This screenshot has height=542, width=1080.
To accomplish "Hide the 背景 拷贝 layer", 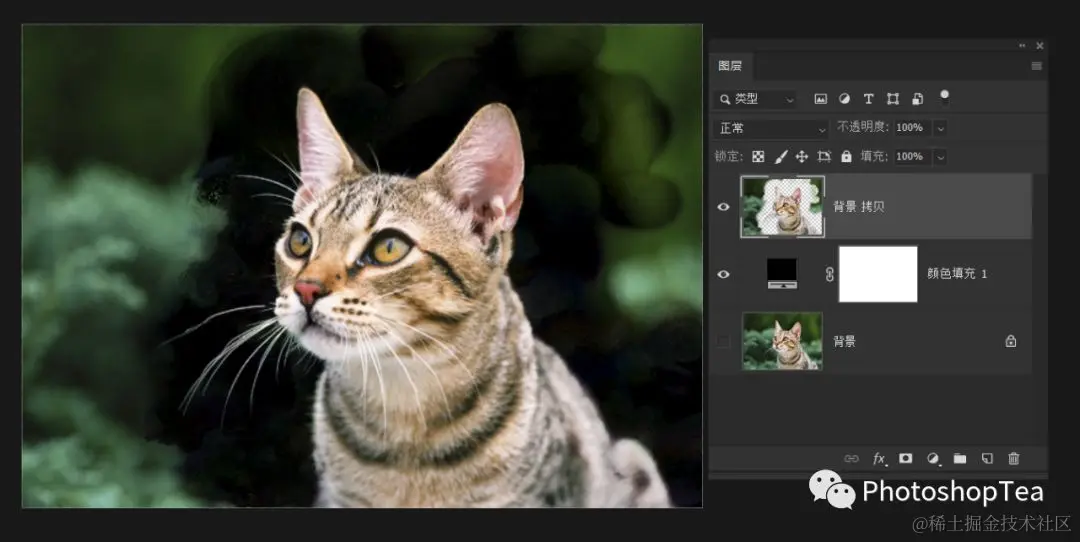I will [723, 207].
